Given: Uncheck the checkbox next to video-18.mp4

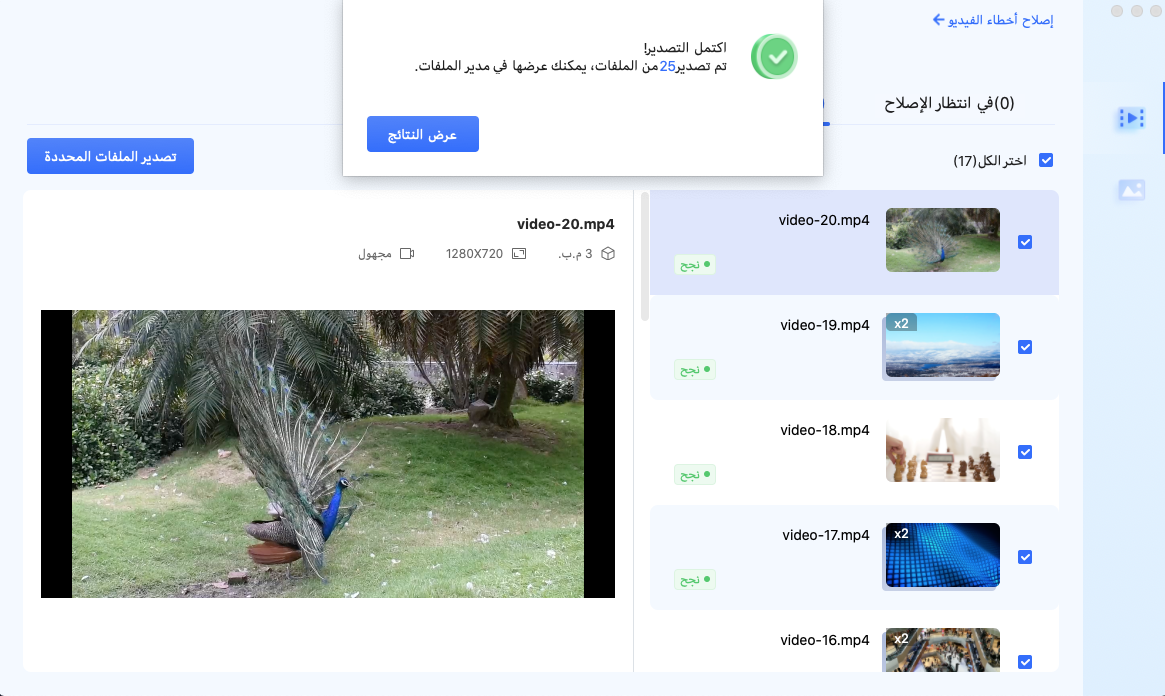Looking at the screenshot, I should (x=1025, y=452).
